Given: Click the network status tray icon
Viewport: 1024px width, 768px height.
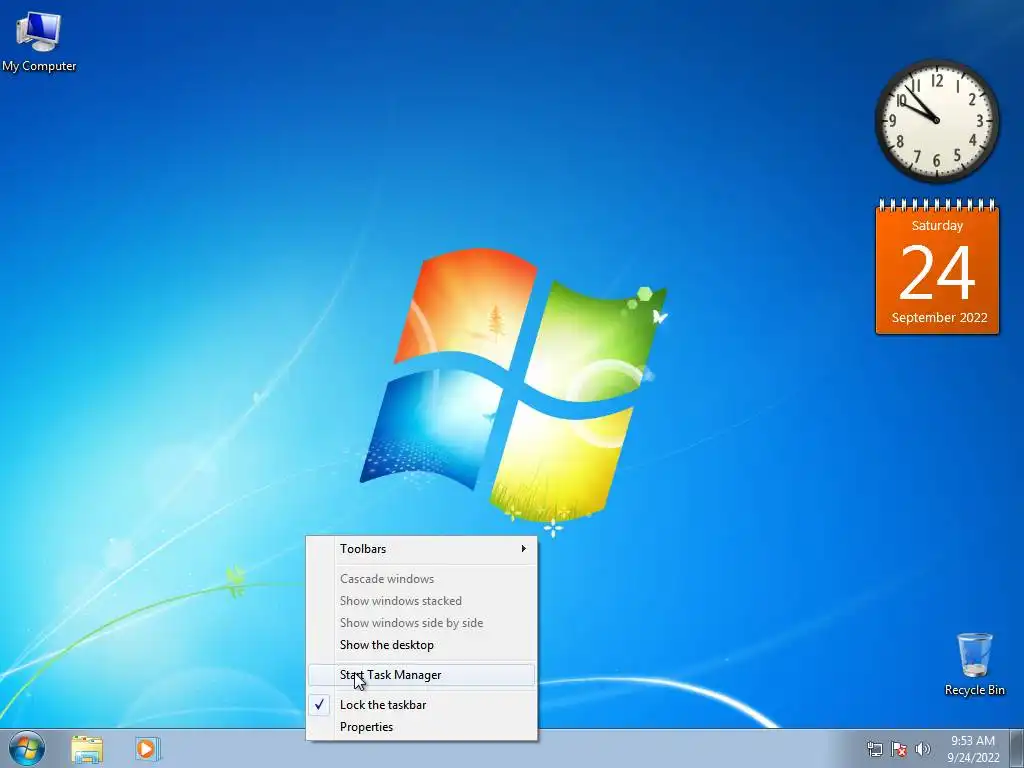Looking at the screenshot, I should pos(874,749).
